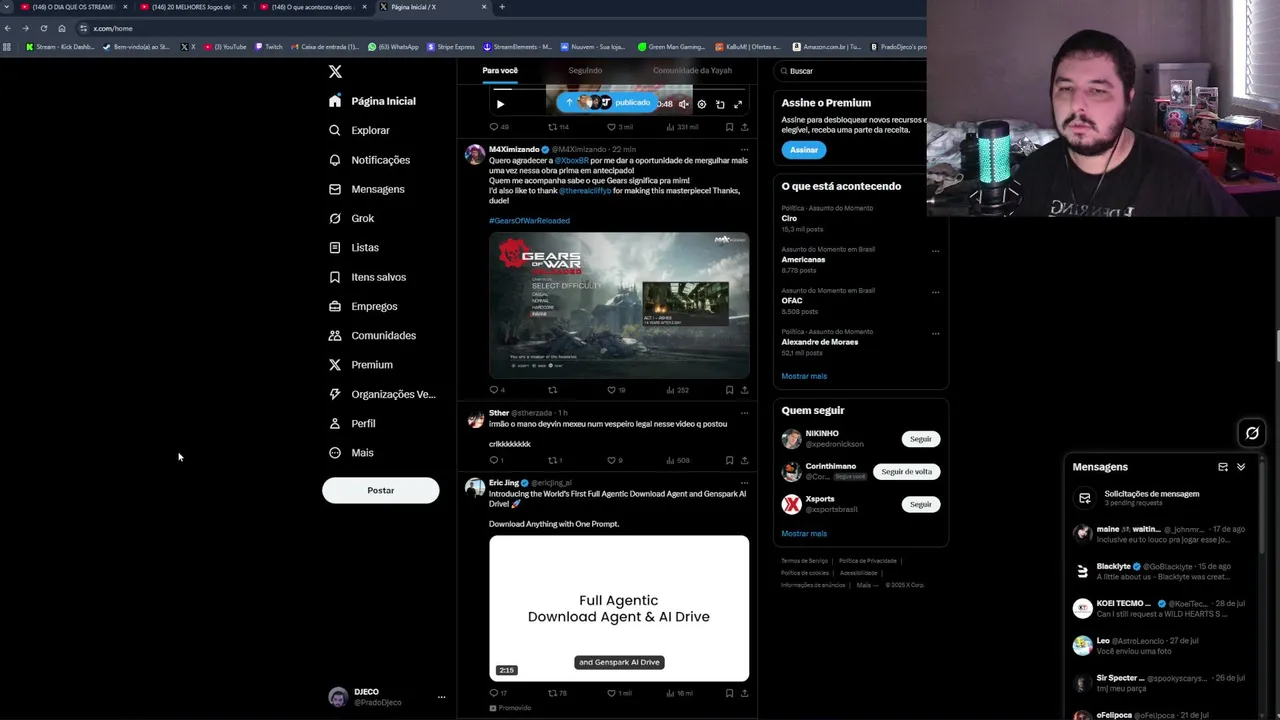The width and height of the screenshot is (1280, 720).
Task: Open Empregos in the sidebar
Action: click(363, 306)
